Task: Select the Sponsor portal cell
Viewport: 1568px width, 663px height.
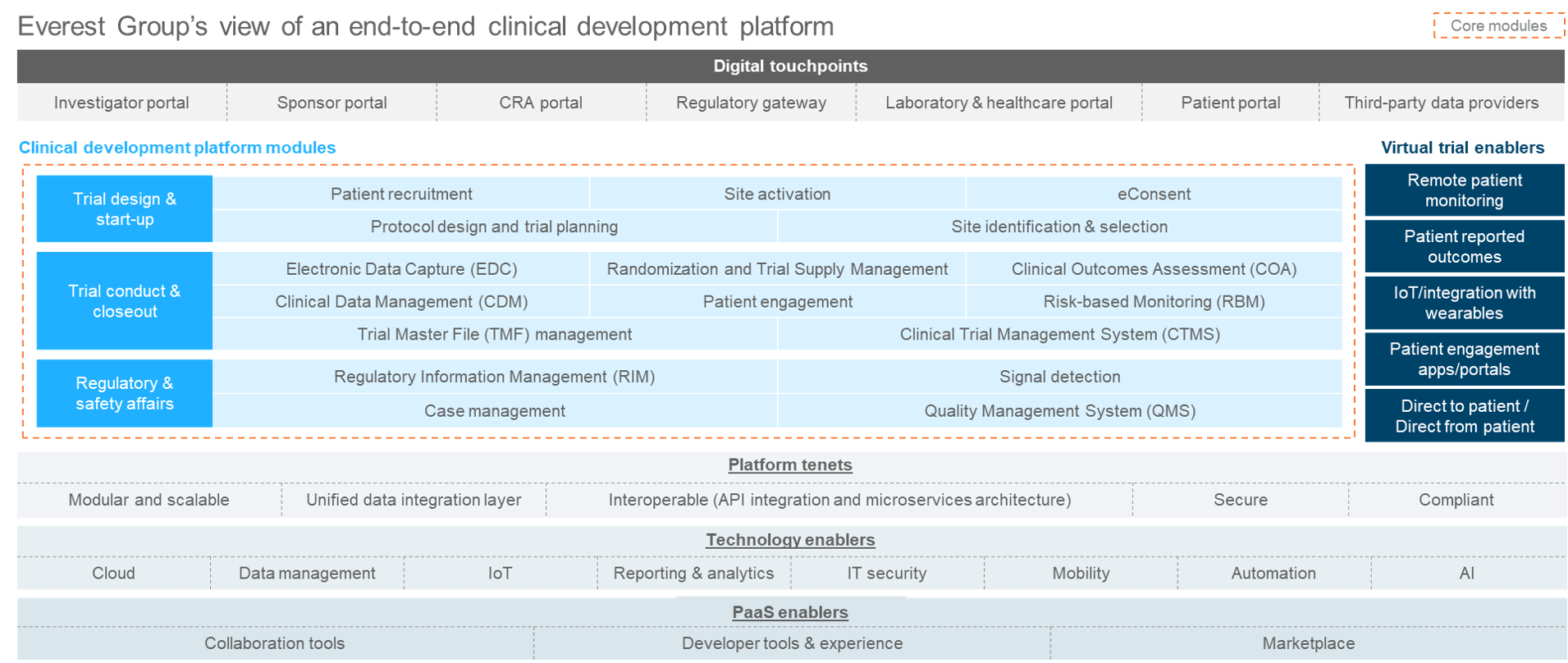Action: click(331, 103)
